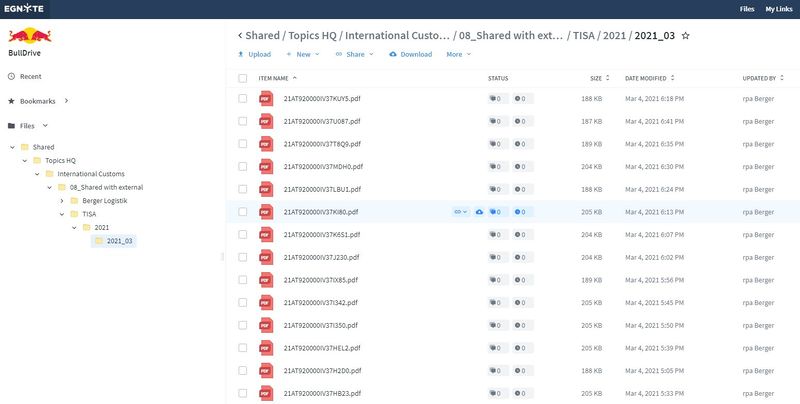Viewport: 800px width, 404px height.
Task: Click PDF icon of 21AT920000IV37LBU1.pdf
Action: (x=266, y=189)
